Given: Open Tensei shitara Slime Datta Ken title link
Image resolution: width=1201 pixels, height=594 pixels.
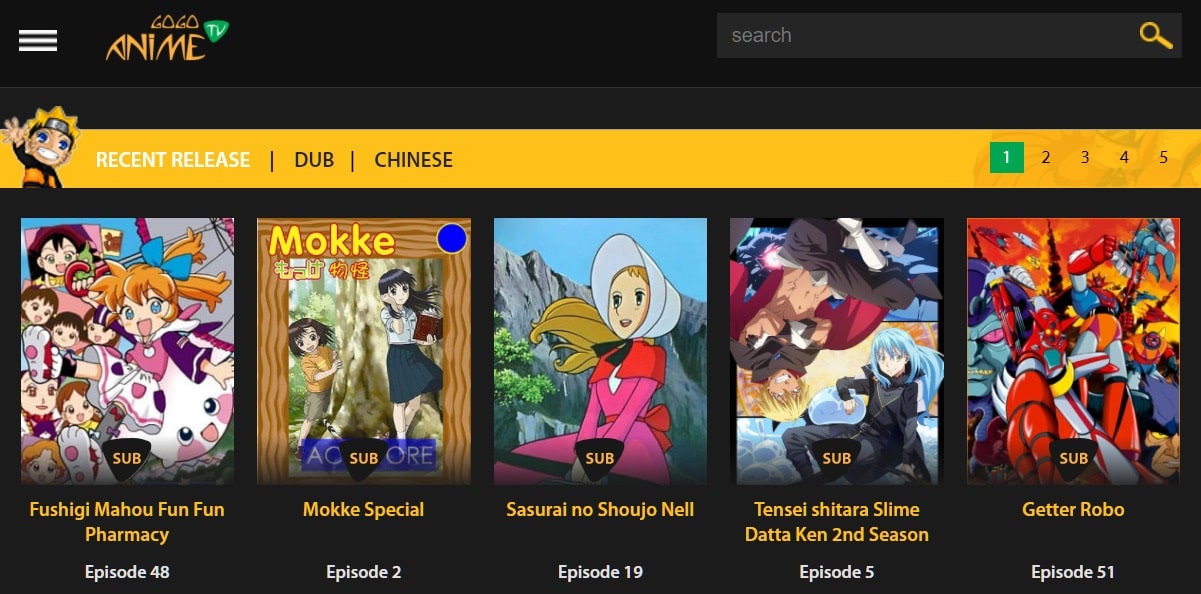Looking at the screenshot, I should coord(837,522).
